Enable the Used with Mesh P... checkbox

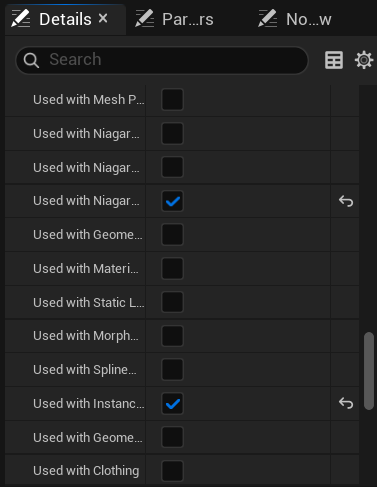click(172, 99)
